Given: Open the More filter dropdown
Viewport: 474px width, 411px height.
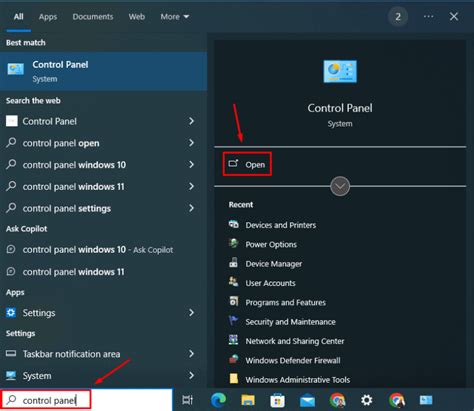Looking at the screenshot, I should tap(175, 17).
